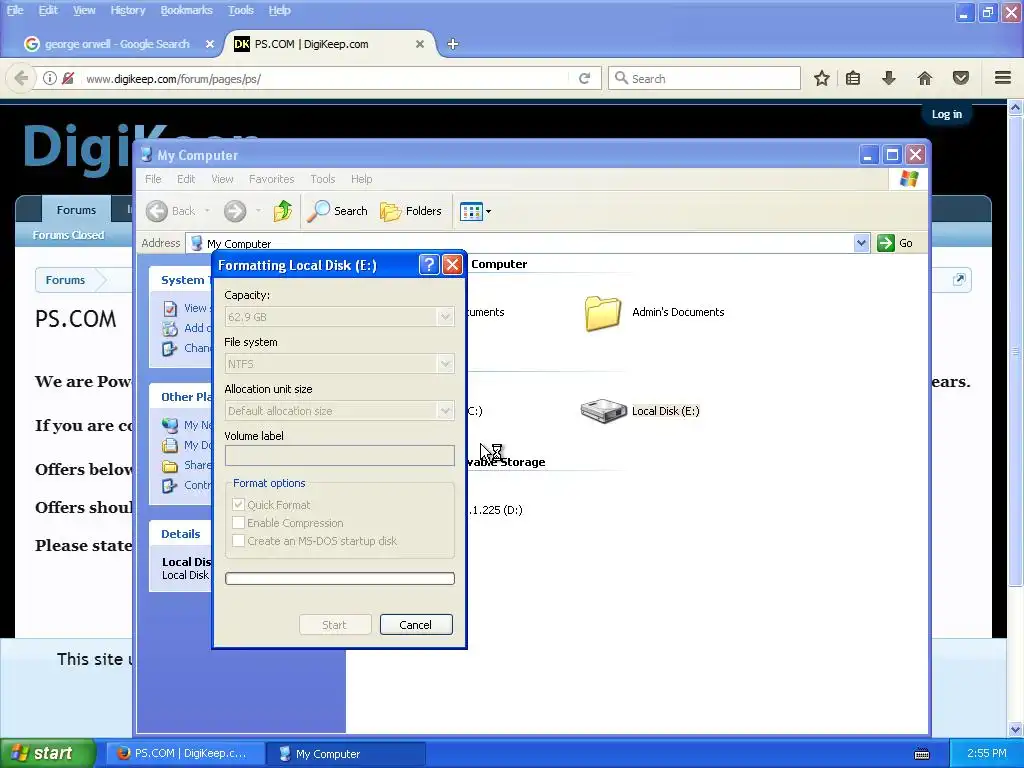This screenshot has width=1024, height=768.
Task: Click the Go button beside address bar
Action: 895,243
